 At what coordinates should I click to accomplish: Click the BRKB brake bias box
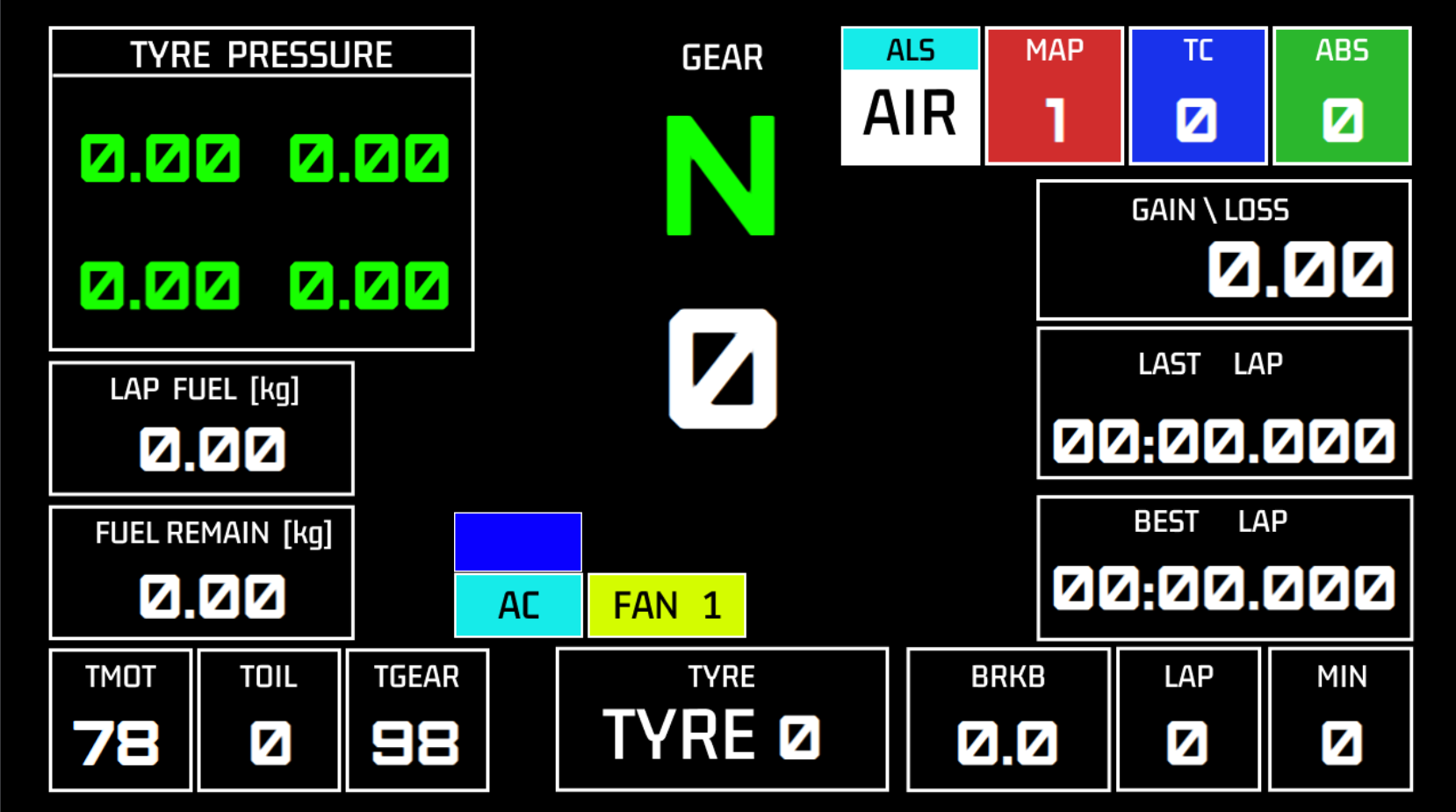point(1008,720)
